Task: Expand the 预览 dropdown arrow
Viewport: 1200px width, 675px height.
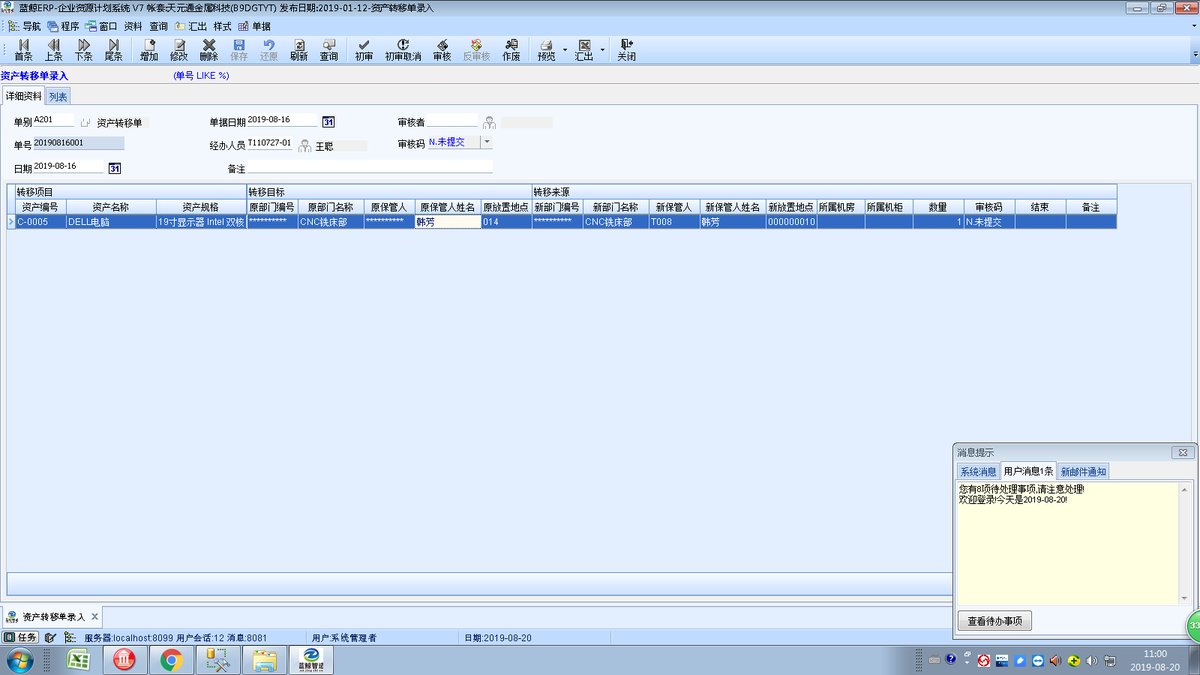Action: pyautogui.click(x=565, y=50)
